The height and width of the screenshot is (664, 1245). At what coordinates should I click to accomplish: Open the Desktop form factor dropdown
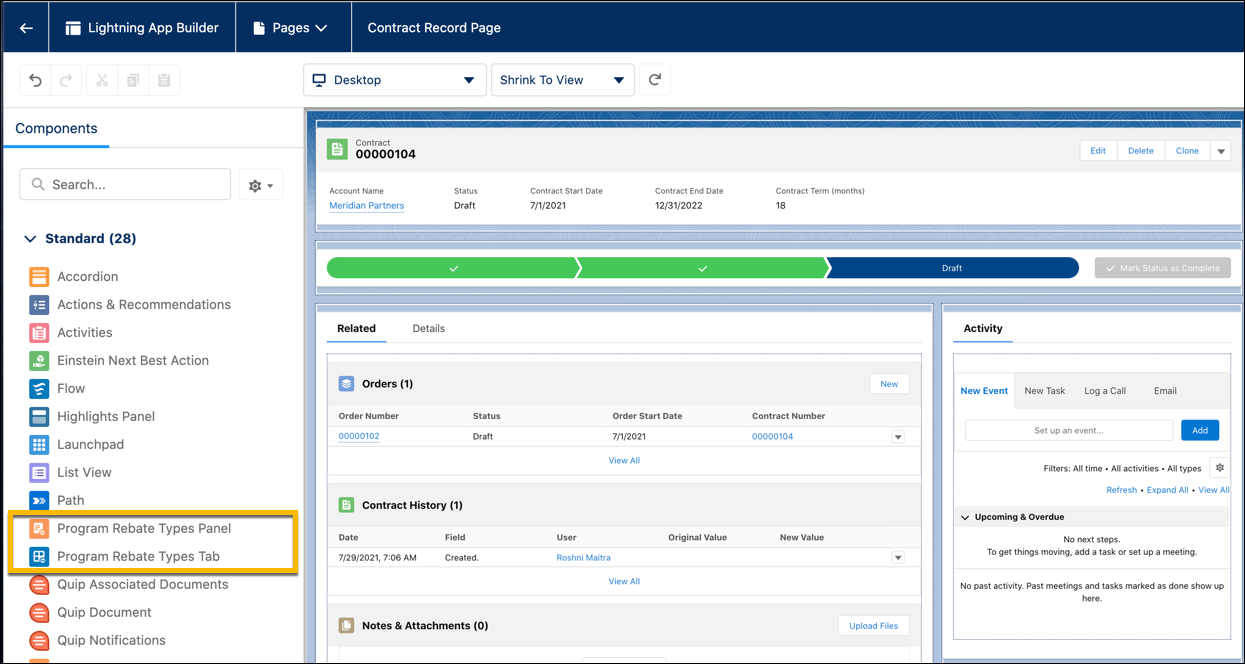coord(394,79)
